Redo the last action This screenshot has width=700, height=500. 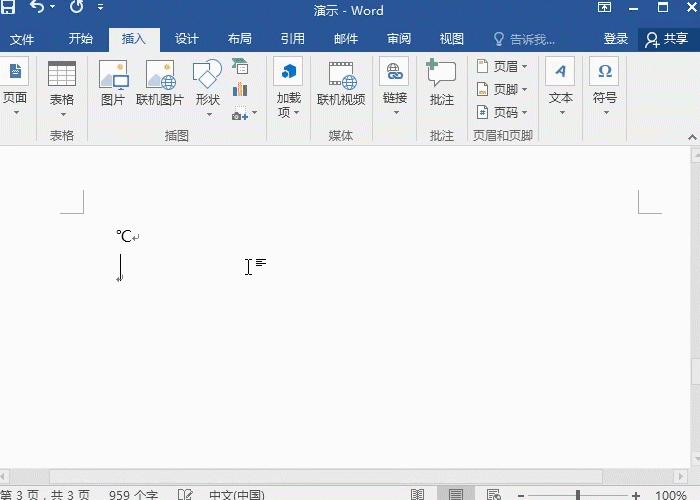coord(76,7)
